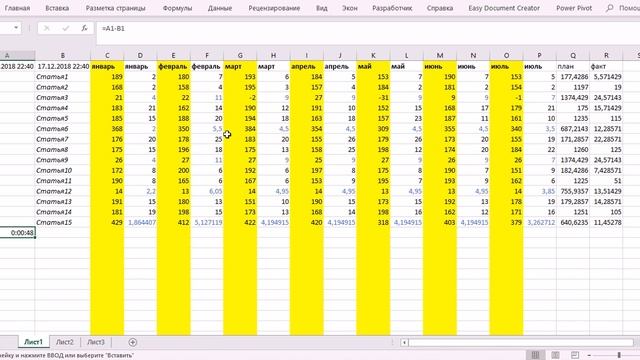Switch to sheet Лист1

(33, 342)
